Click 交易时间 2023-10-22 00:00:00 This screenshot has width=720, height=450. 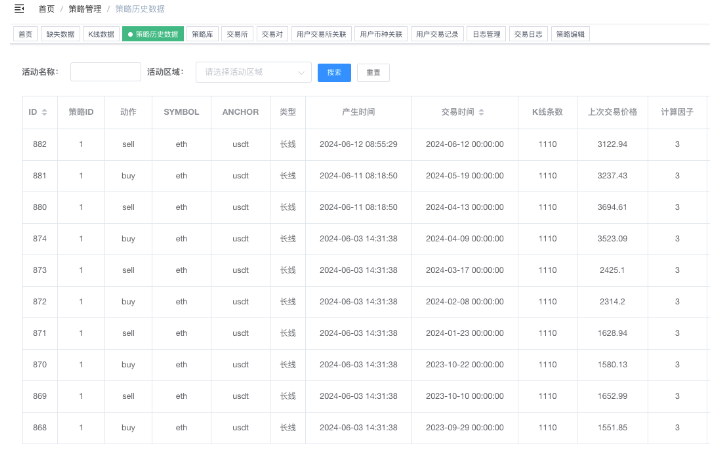tap(465, 365)
